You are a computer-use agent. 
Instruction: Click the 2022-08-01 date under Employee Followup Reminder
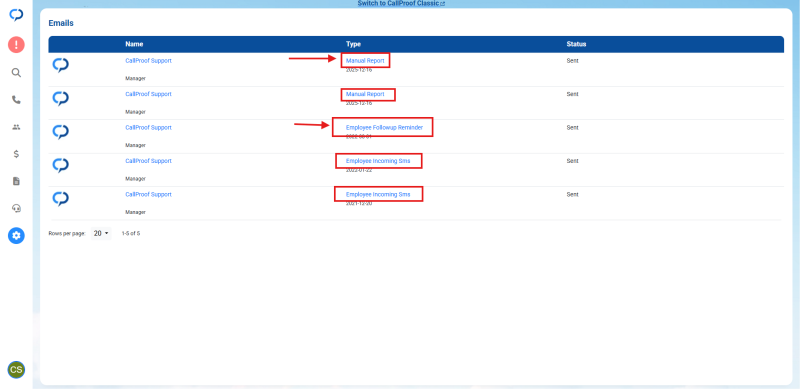(x=359, y=136)
